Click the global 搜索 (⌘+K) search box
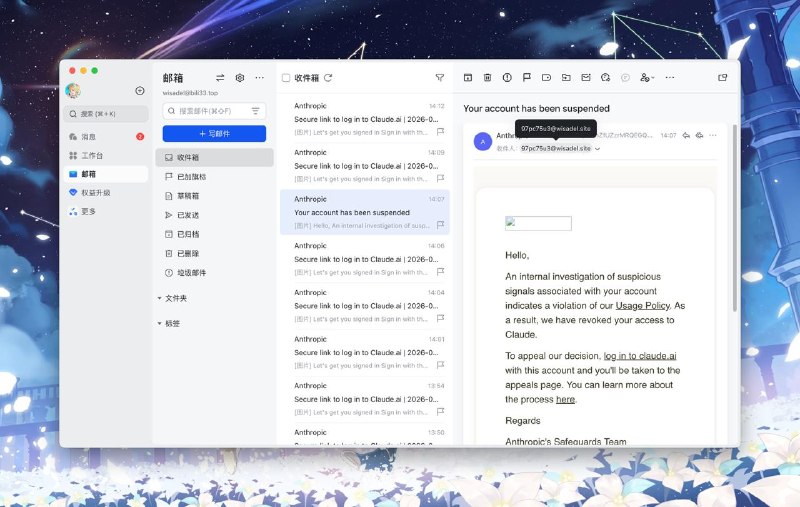 [x=106, y=114]
